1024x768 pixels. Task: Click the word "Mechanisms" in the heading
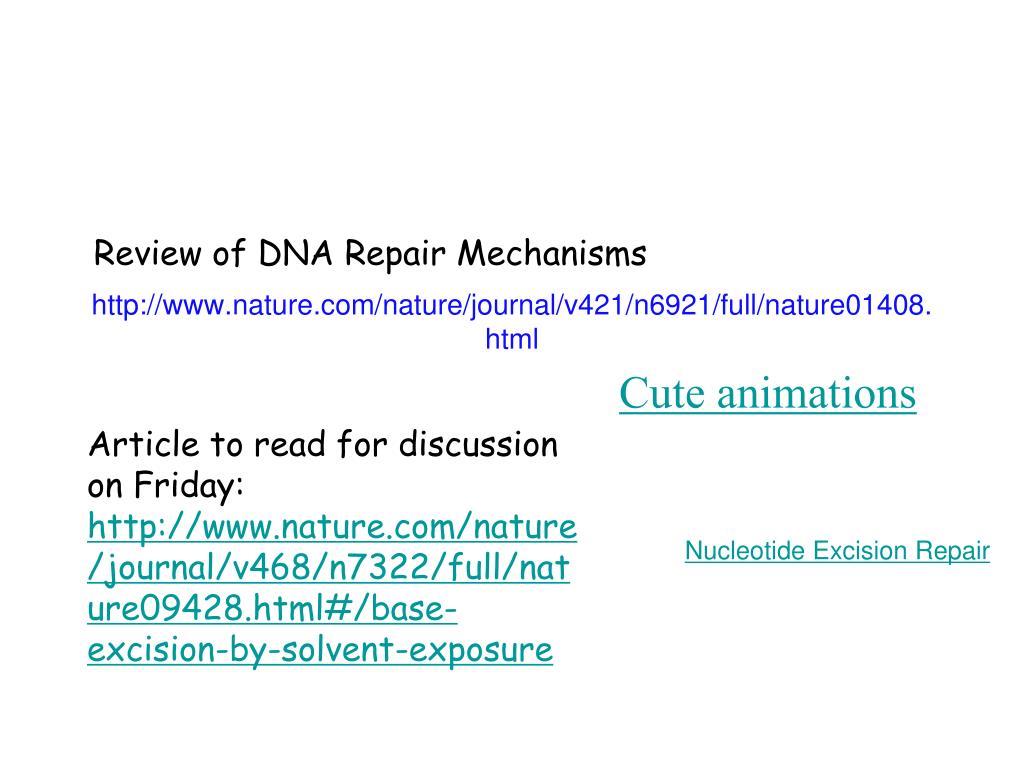552,253
